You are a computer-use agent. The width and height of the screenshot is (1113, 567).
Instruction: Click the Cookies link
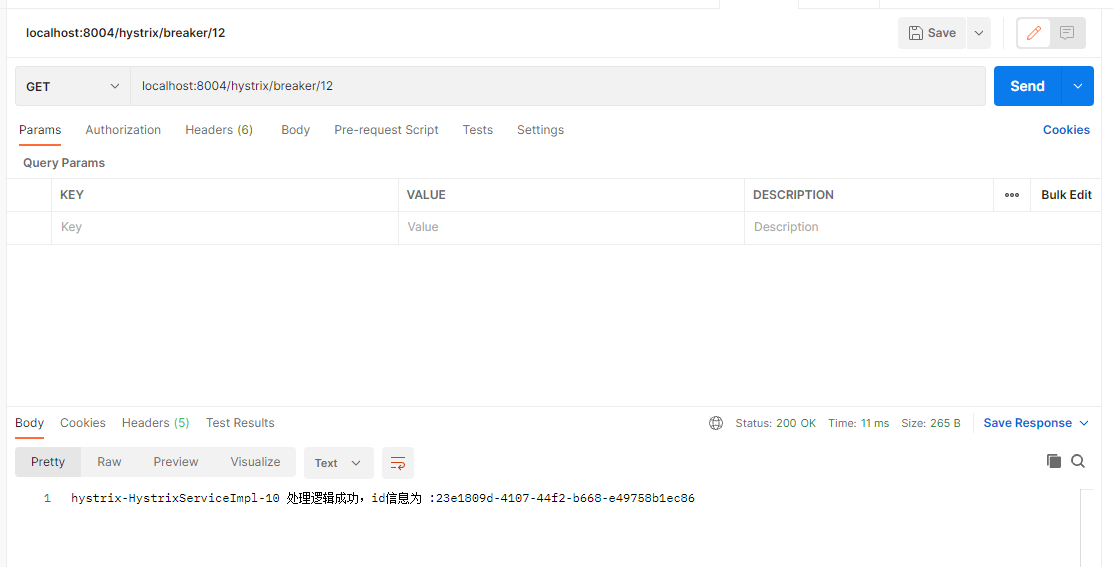click(x=1065, y=130)
